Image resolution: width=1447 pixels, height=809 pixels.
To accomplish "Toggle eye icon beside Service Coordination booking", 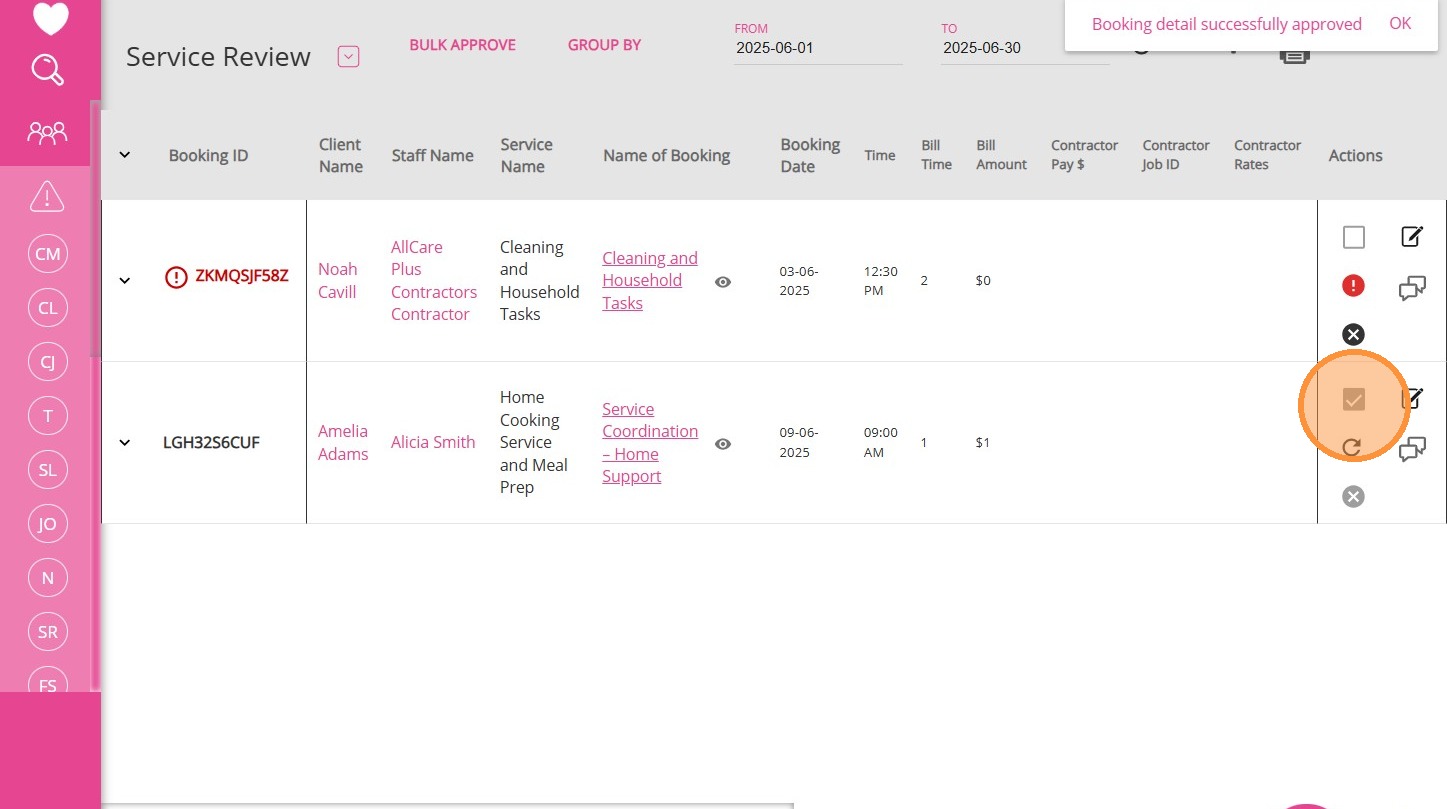I will [x=723, y=444].
